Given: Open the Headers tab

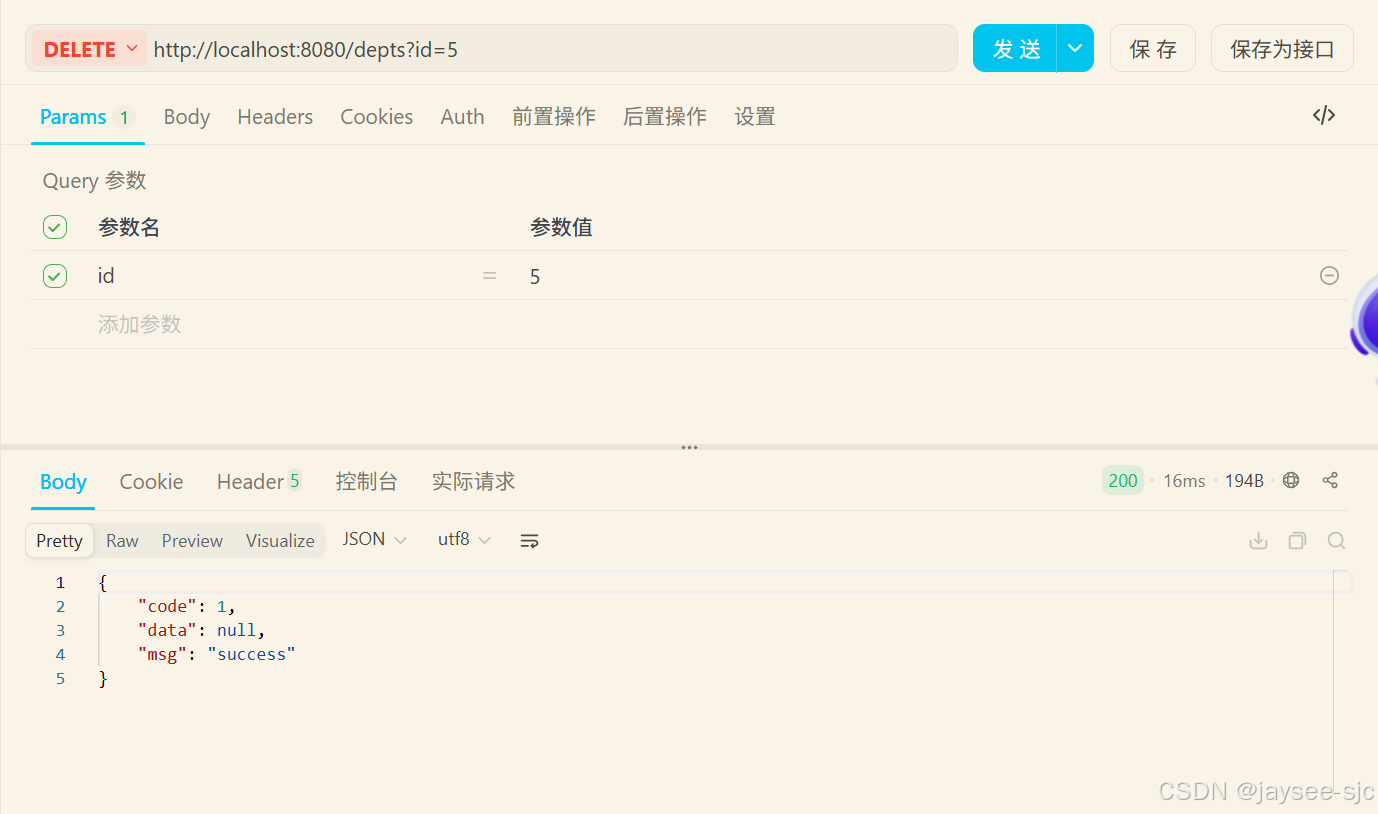Looking at the screenshot, I should click(x=275, y=116).
